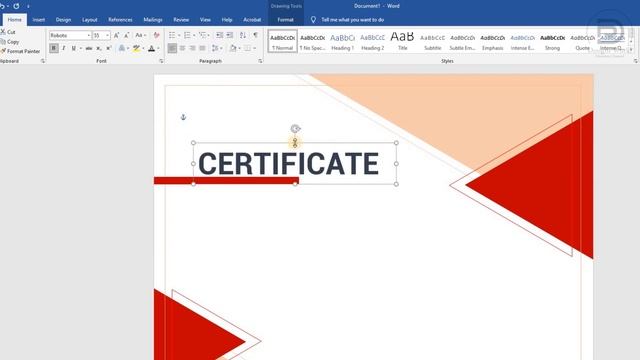Open the font size dropdown

(x=107, y=36)
